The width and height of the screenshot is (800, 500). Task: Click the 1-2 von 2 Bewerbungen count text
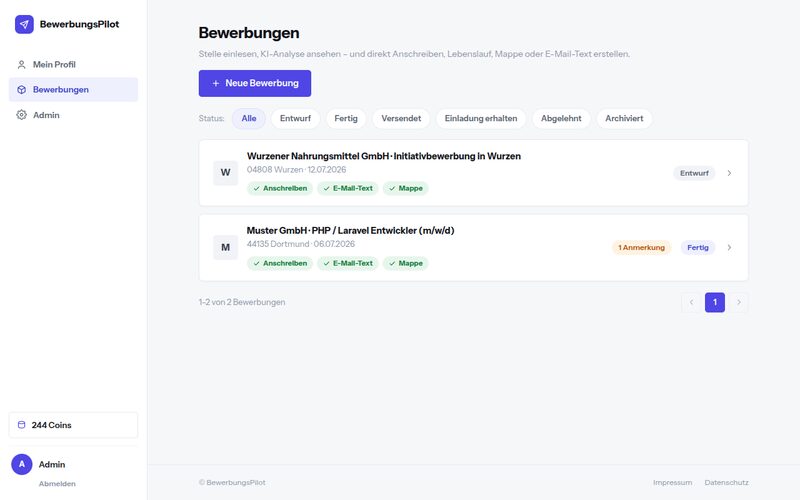coord(242,302)
